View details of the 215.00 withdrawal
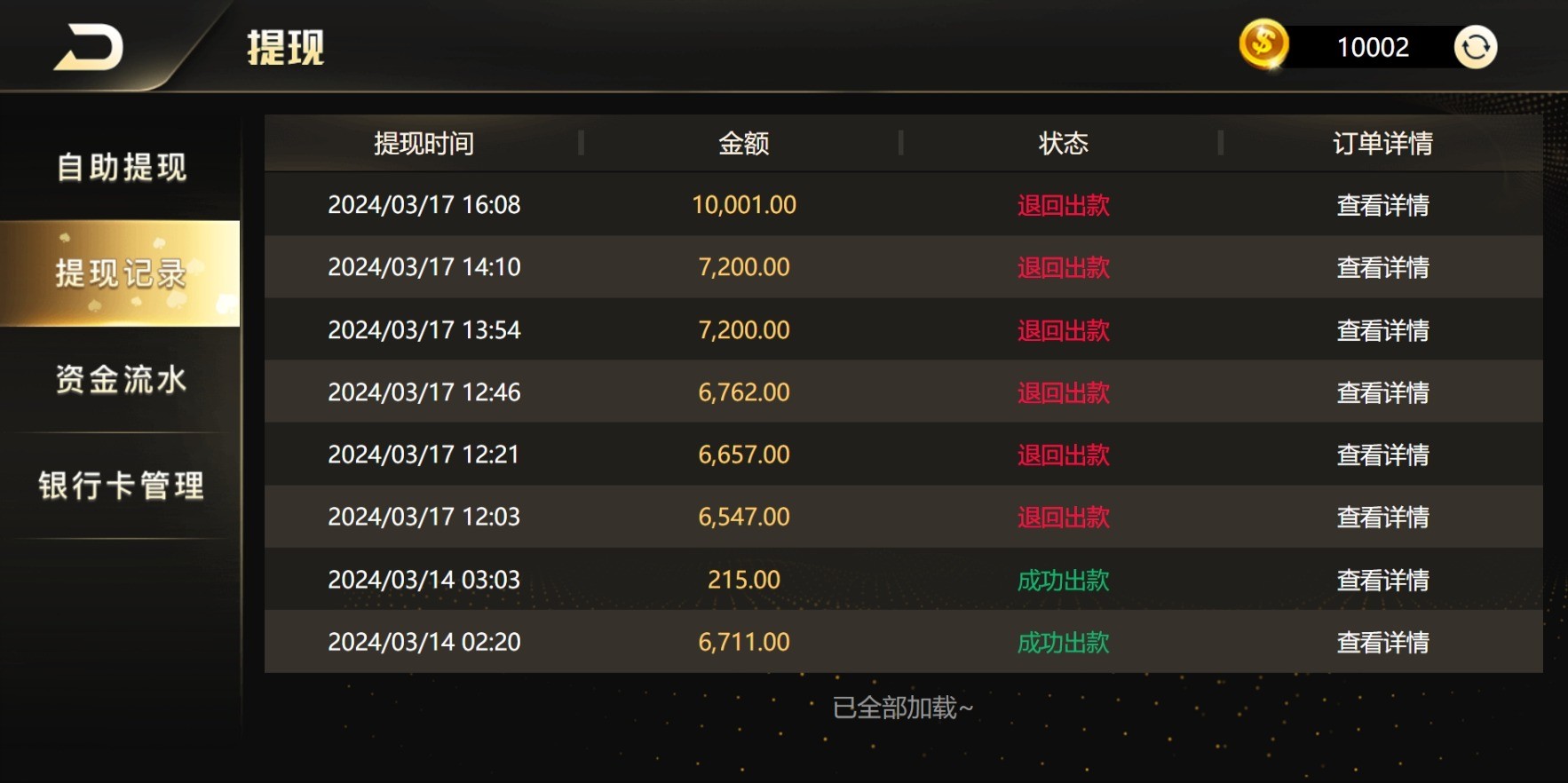Screen dimensions: 1568x783 [x=1382, y=580]
